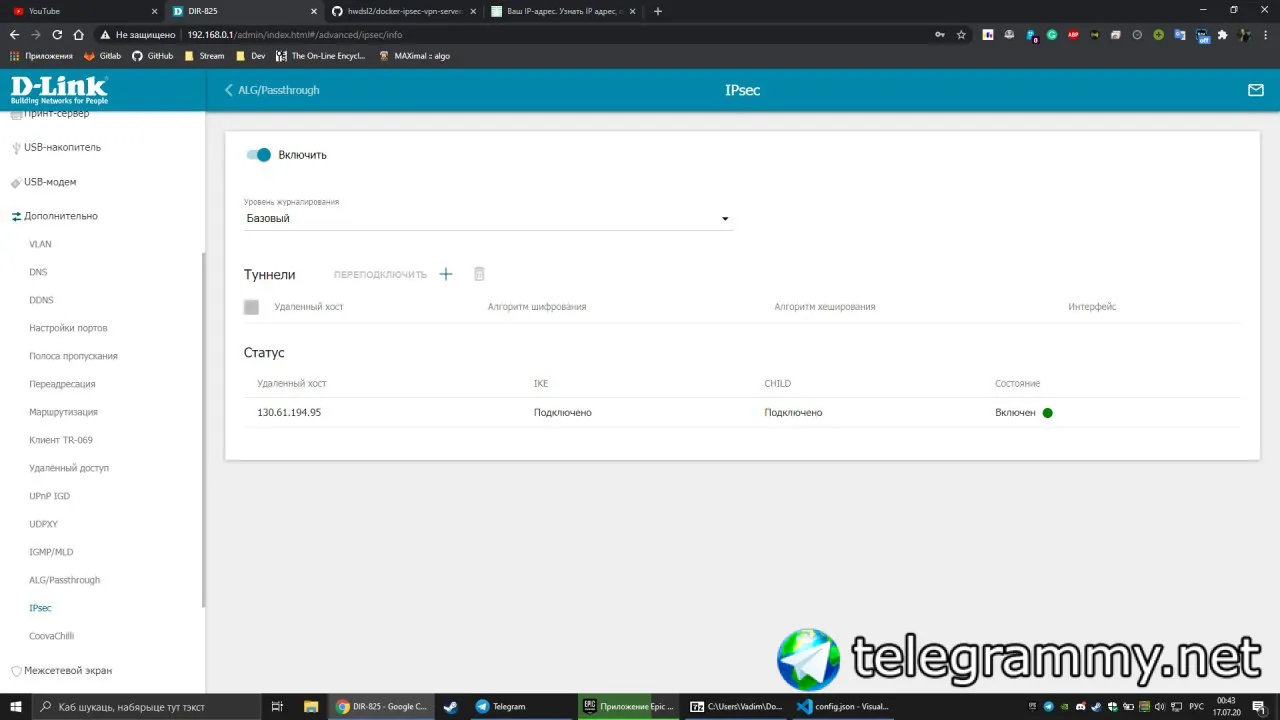Open the Stream bookmarks folder
1280x720 pixels.
pyautogui.click(x=204, y=56)
